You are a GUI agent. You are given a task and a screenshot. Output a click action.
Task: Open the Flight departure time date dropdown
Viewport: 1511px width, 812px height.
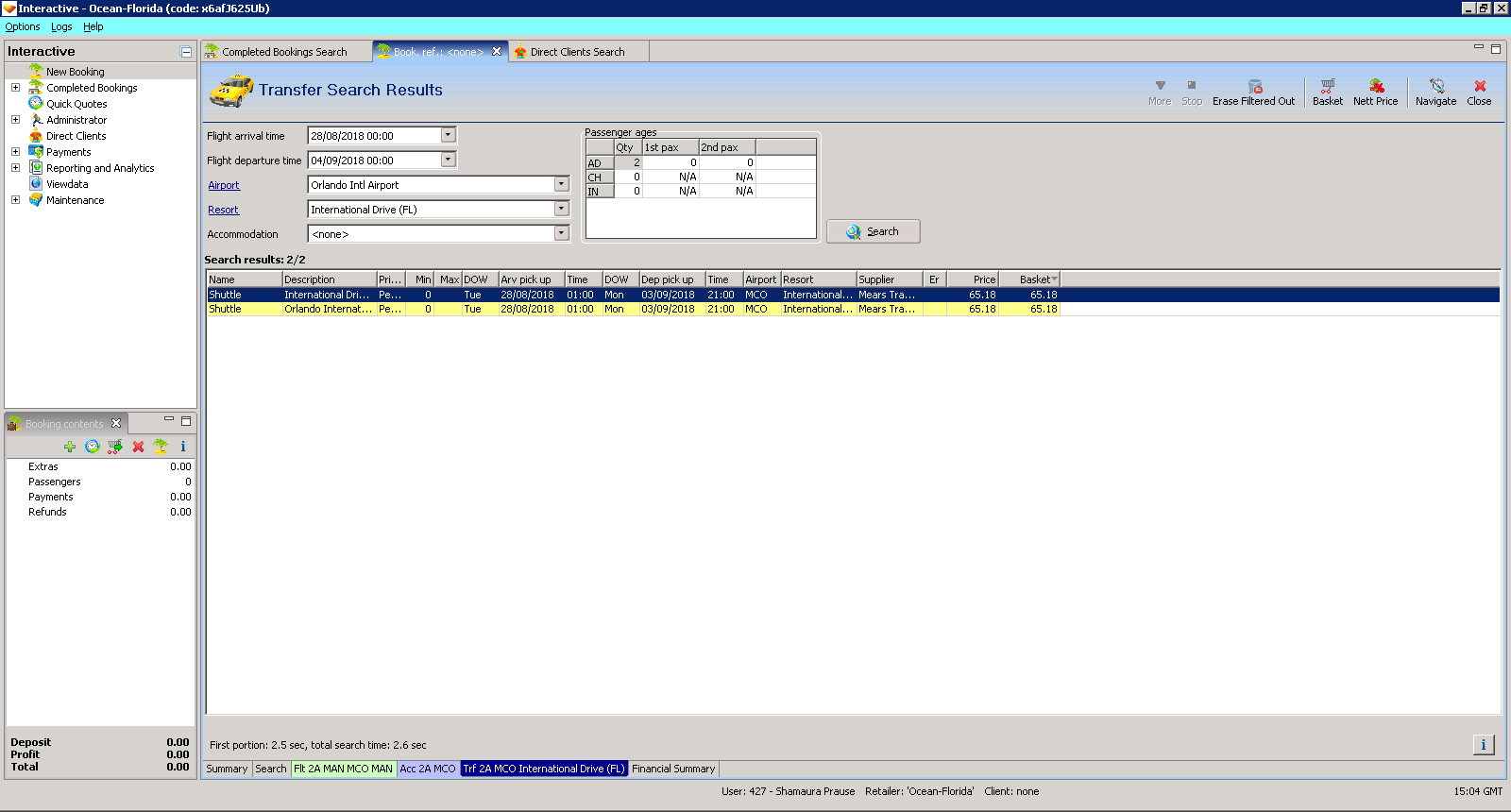(x=449, y=160)
